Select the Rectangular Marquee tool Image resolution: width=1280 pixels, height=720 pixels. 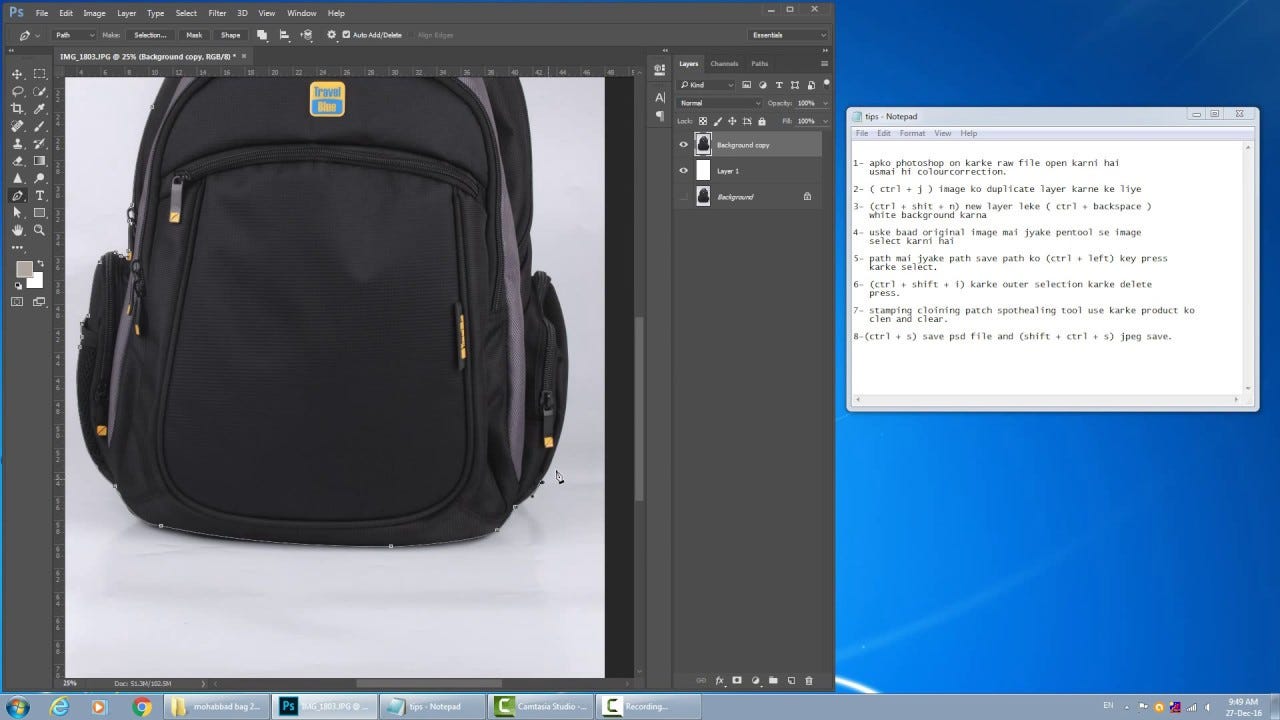click(40, 74)
